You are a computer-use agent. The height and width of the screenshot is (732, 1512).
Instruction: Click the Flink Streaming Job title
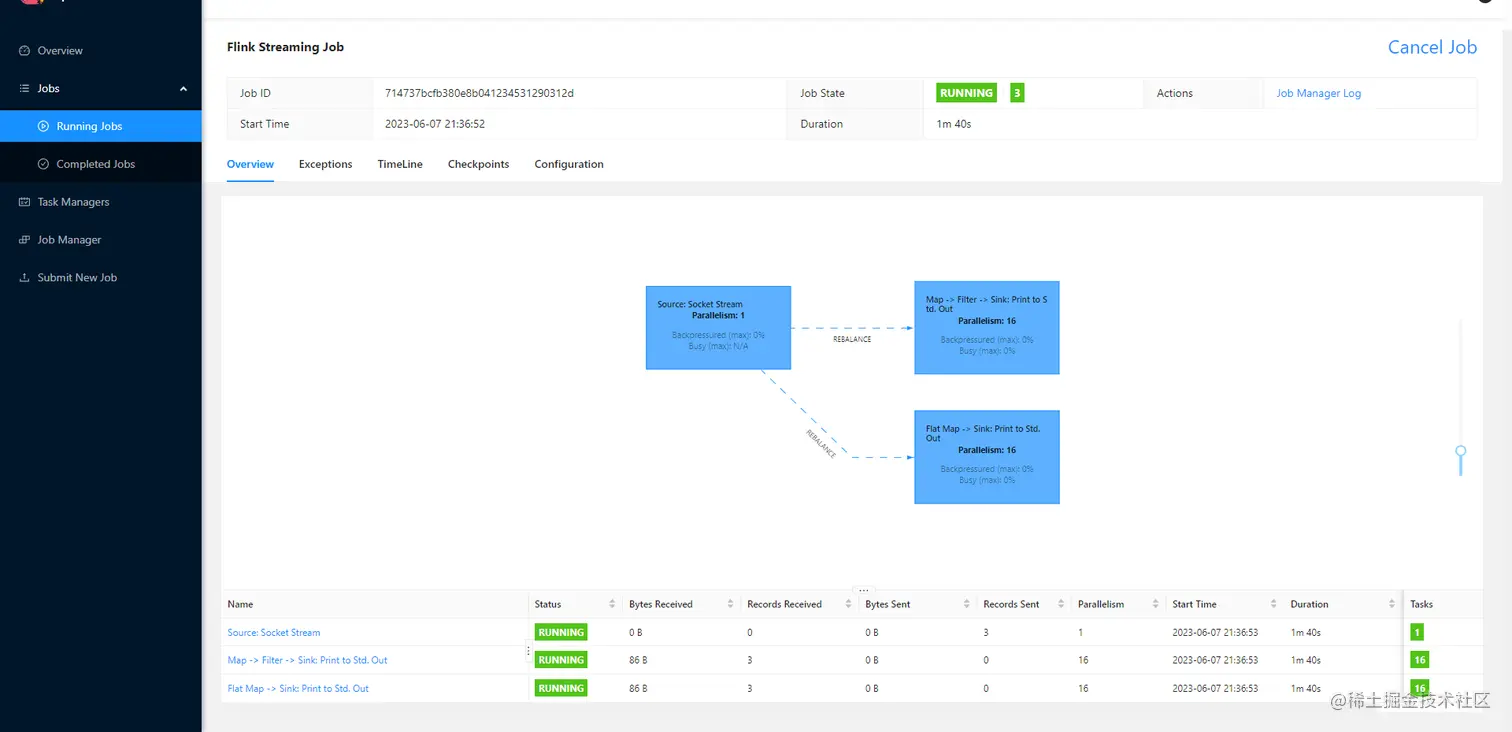click(285, 47)
